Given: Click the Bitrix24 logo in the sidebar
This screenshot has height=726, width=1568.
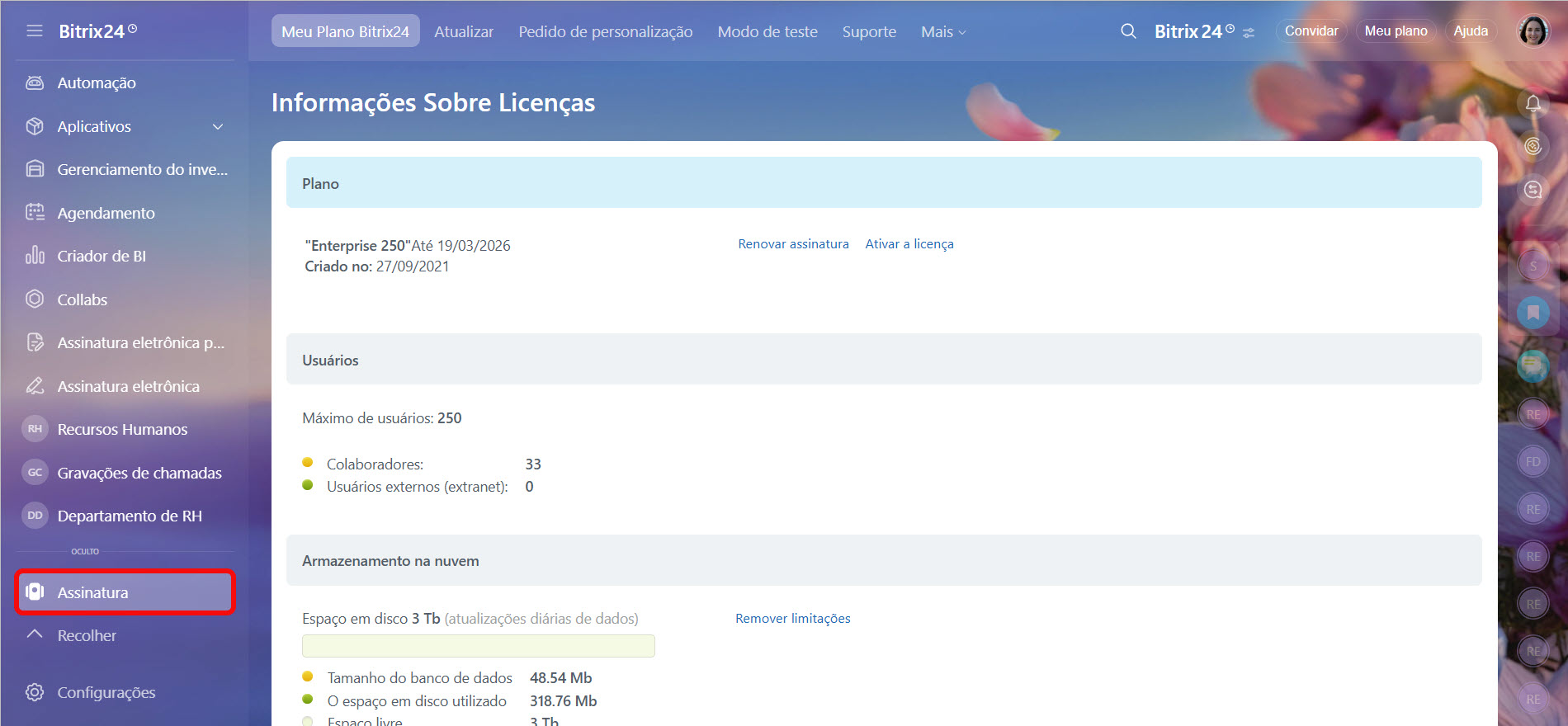Looking at the screenshot, I should [97, 31].
